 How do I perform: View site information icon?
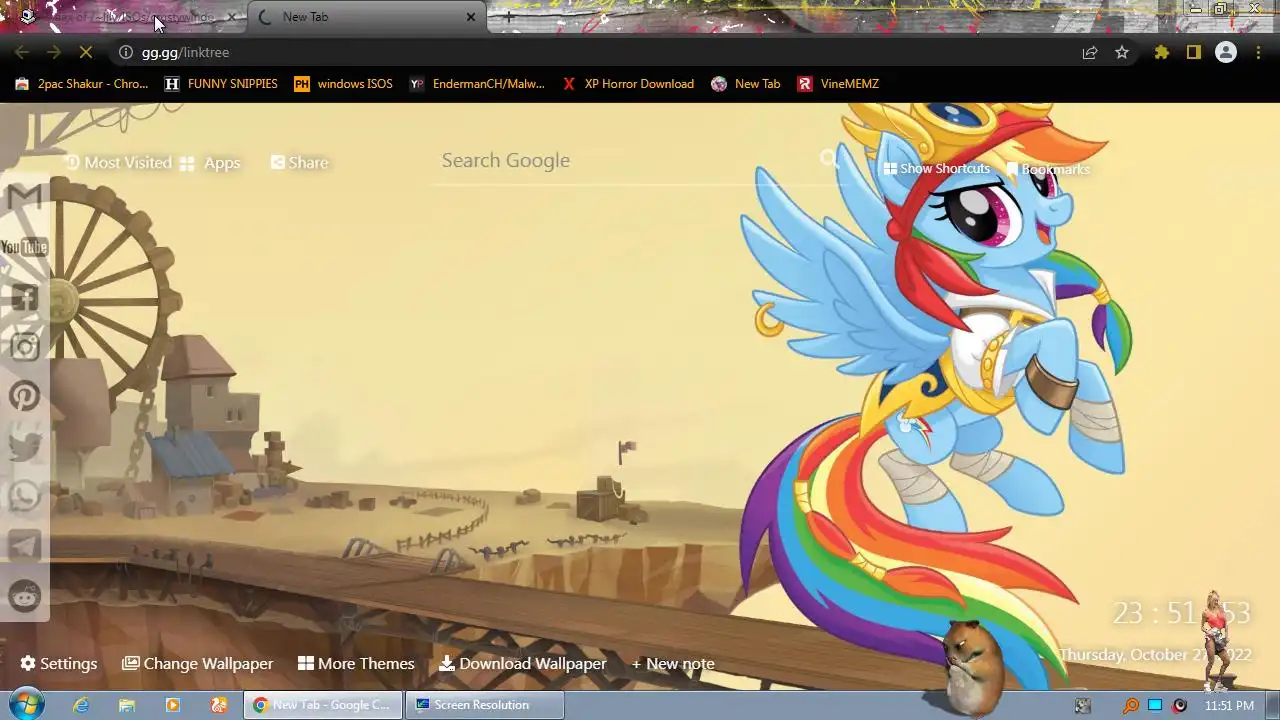pos(126,52)
